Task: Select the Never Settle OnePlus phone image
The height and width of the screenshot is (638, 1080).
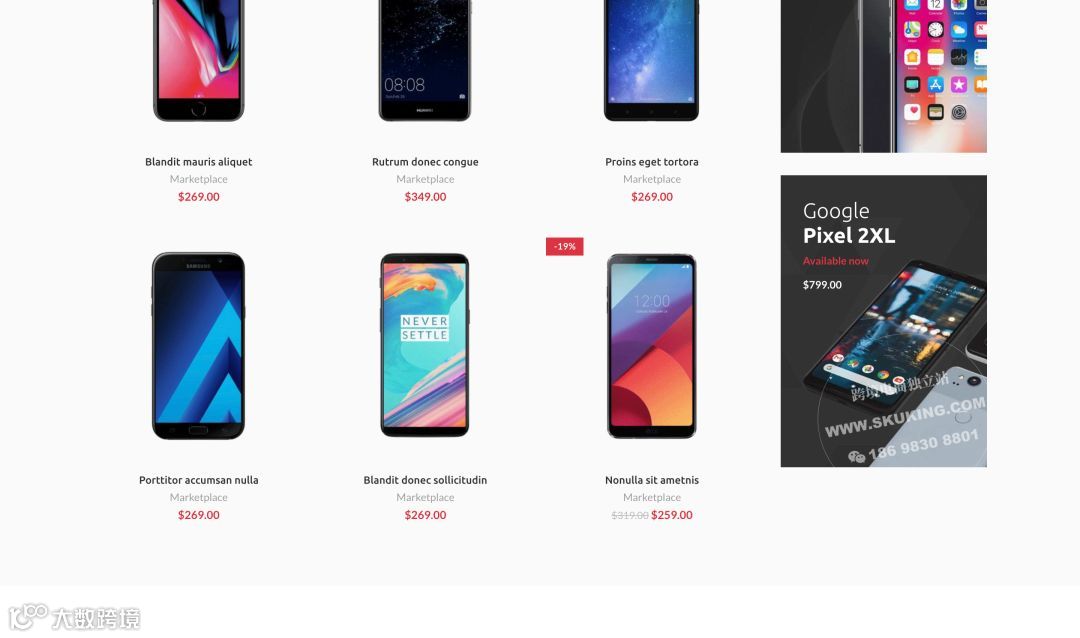Action: click(x=425, y=345)
